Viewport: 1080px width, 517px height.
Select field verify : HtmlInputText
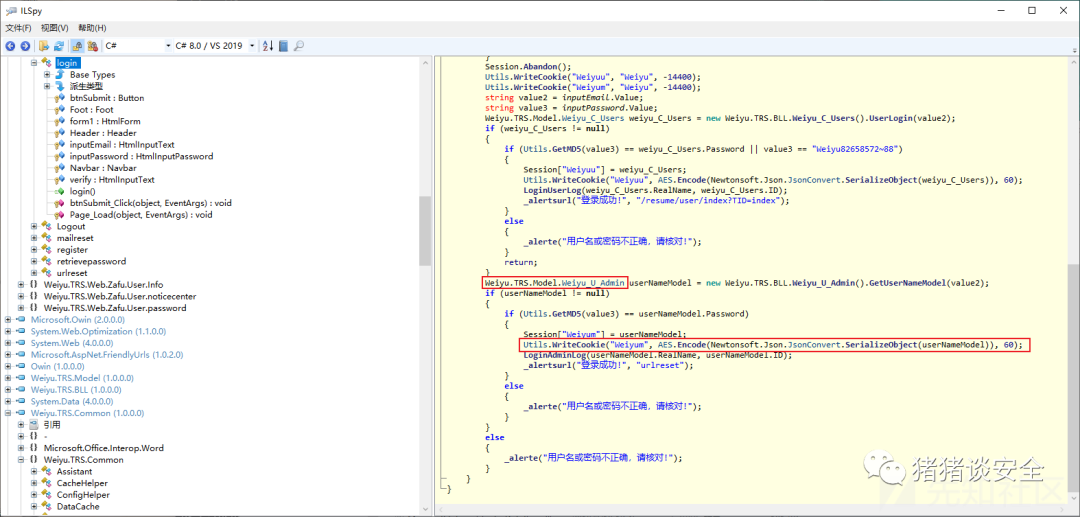point(112,180)
